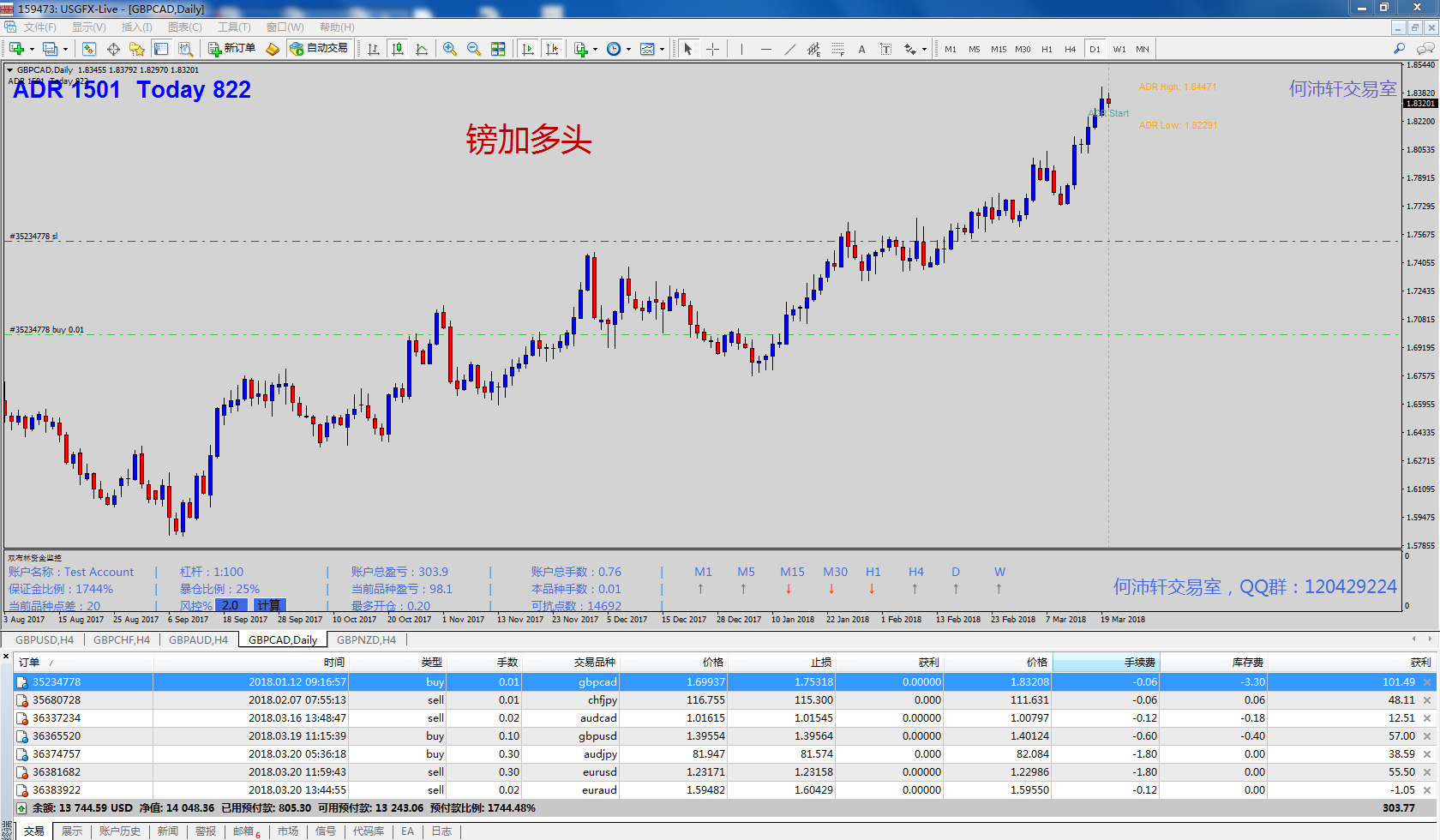Screen dimensions: 1440x840
Task: Expand the New Chart dropdown arrow
Action: pyautogui.click(x=32, y=50)
